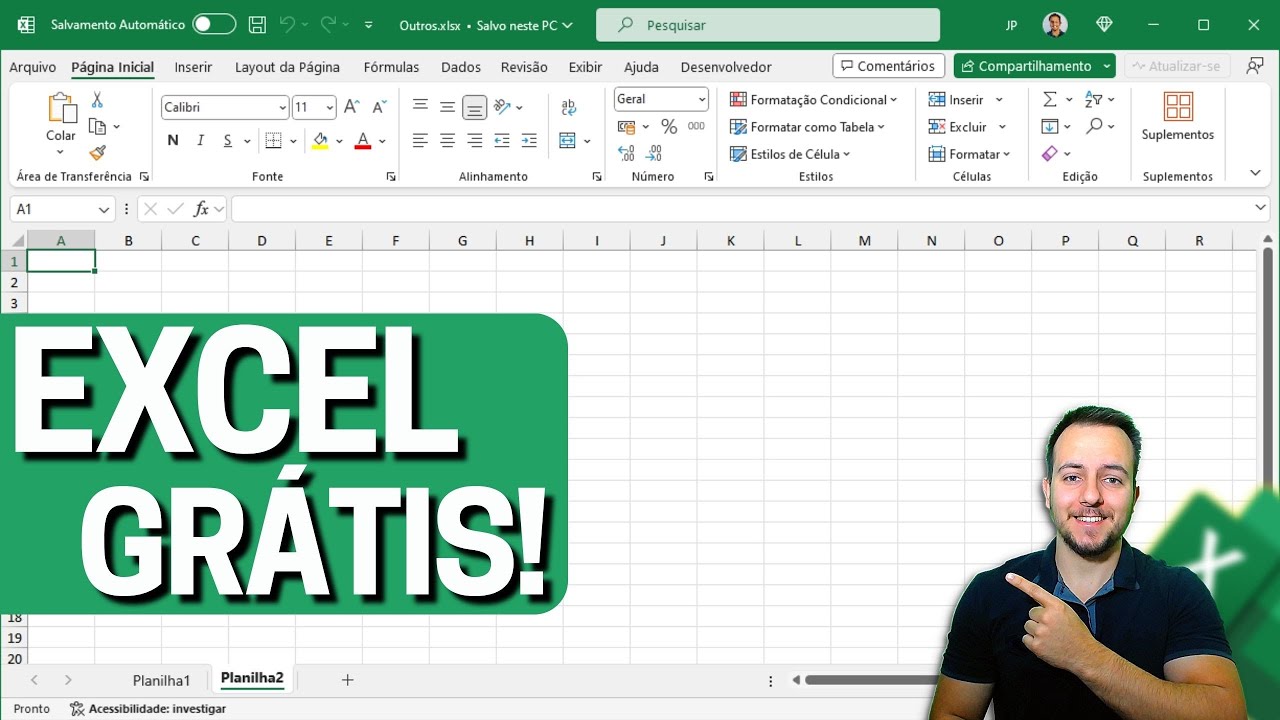Image resolution: width=1280 pixels, height=720 pixels.
Task: Decrease font size with smaller A
Action: click(x=379, y=107)
